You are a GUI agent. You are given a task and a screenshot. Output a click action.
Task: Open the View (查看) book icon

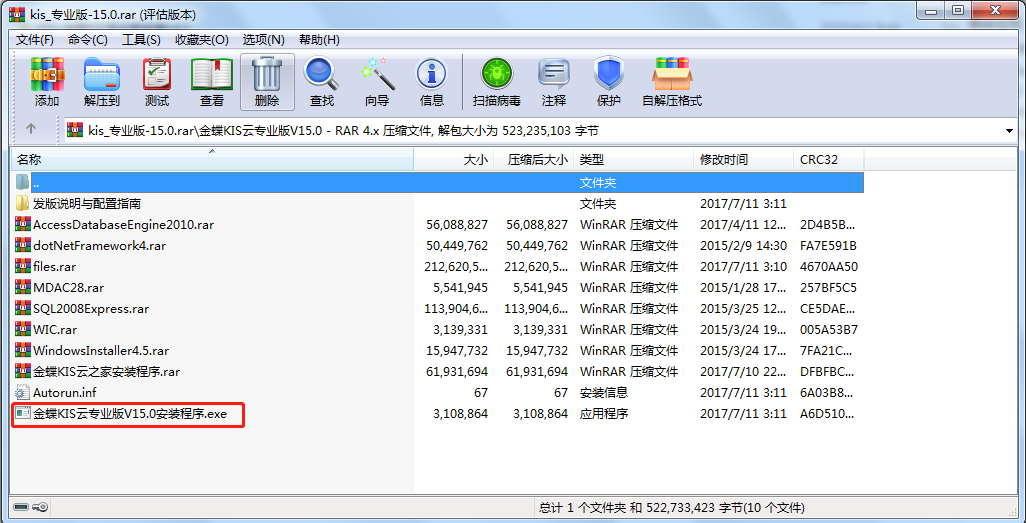211,82
